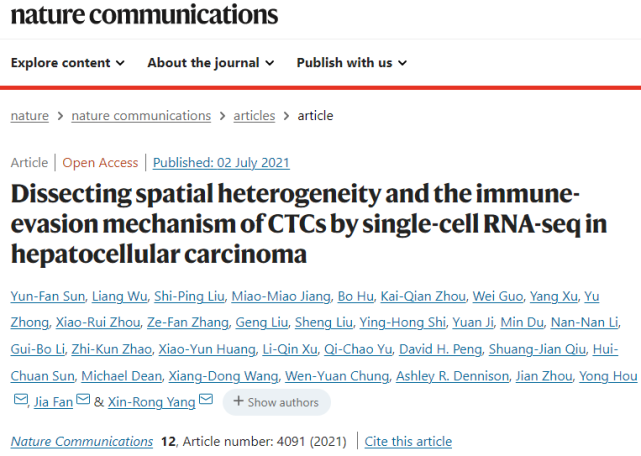Expand the Explore content menu
Image resolution: width=641 pixels, height=456 pixels.
coord(68,62)
